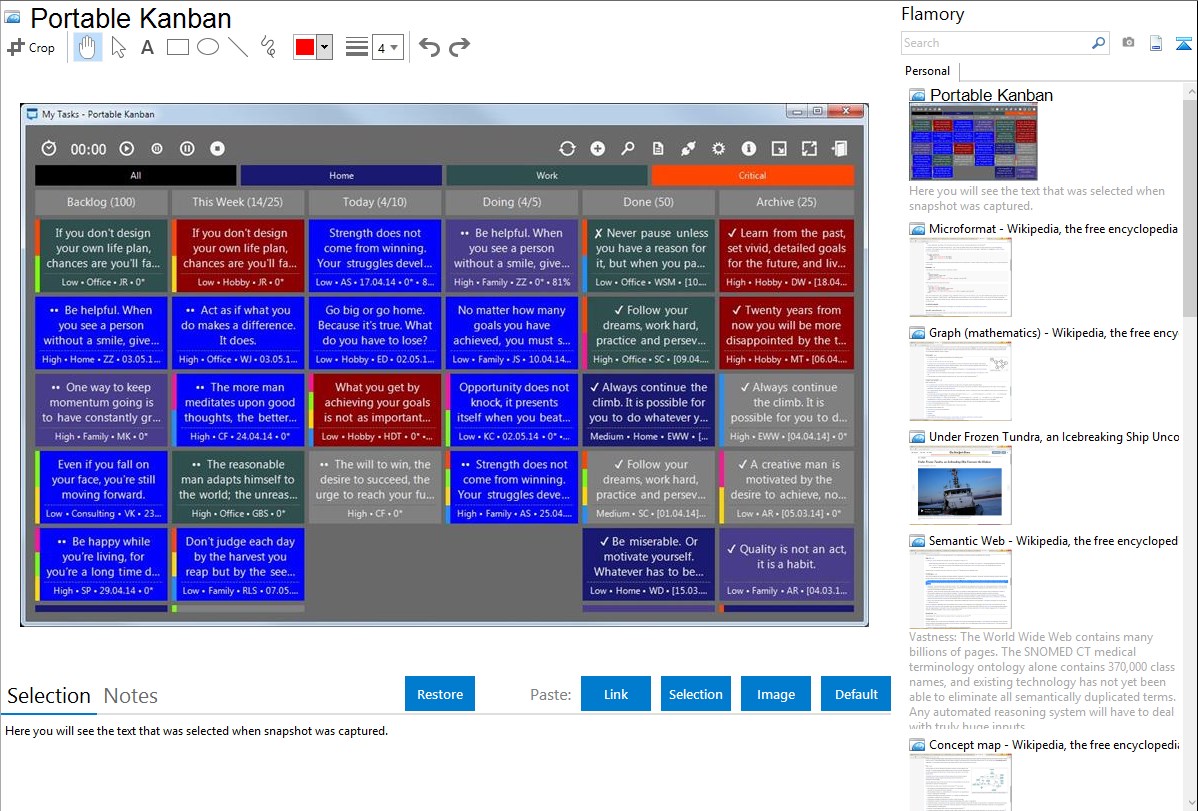Click the Image paste button
The width and height of the screenshot is (1198, 811).
point(775,694)
